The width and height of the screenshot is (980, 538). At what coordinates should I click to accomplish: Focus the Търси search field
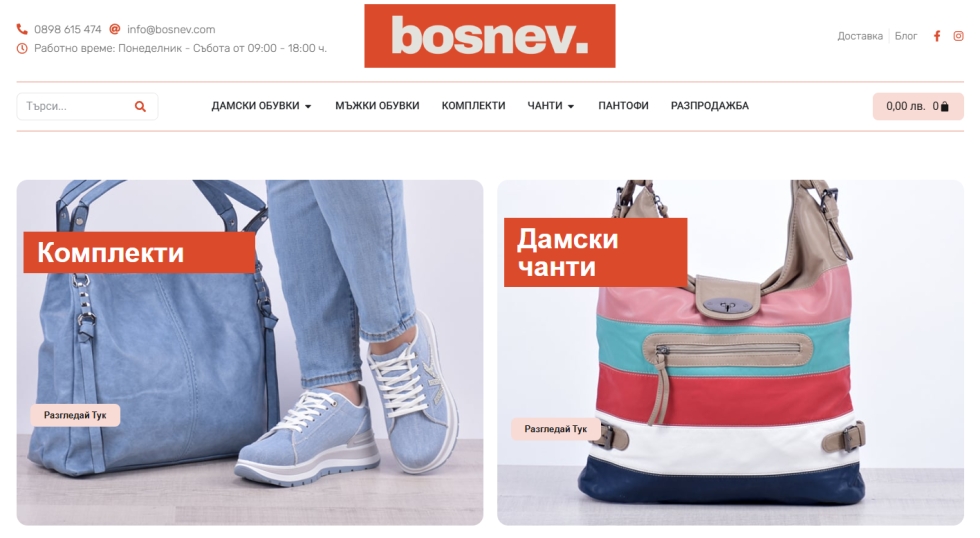tap(87, 106)
